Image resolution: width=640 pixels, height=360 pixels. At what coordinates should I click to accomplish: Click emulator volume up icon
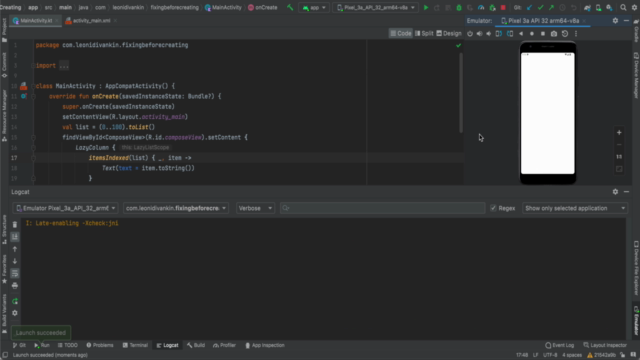coord(479,34)
